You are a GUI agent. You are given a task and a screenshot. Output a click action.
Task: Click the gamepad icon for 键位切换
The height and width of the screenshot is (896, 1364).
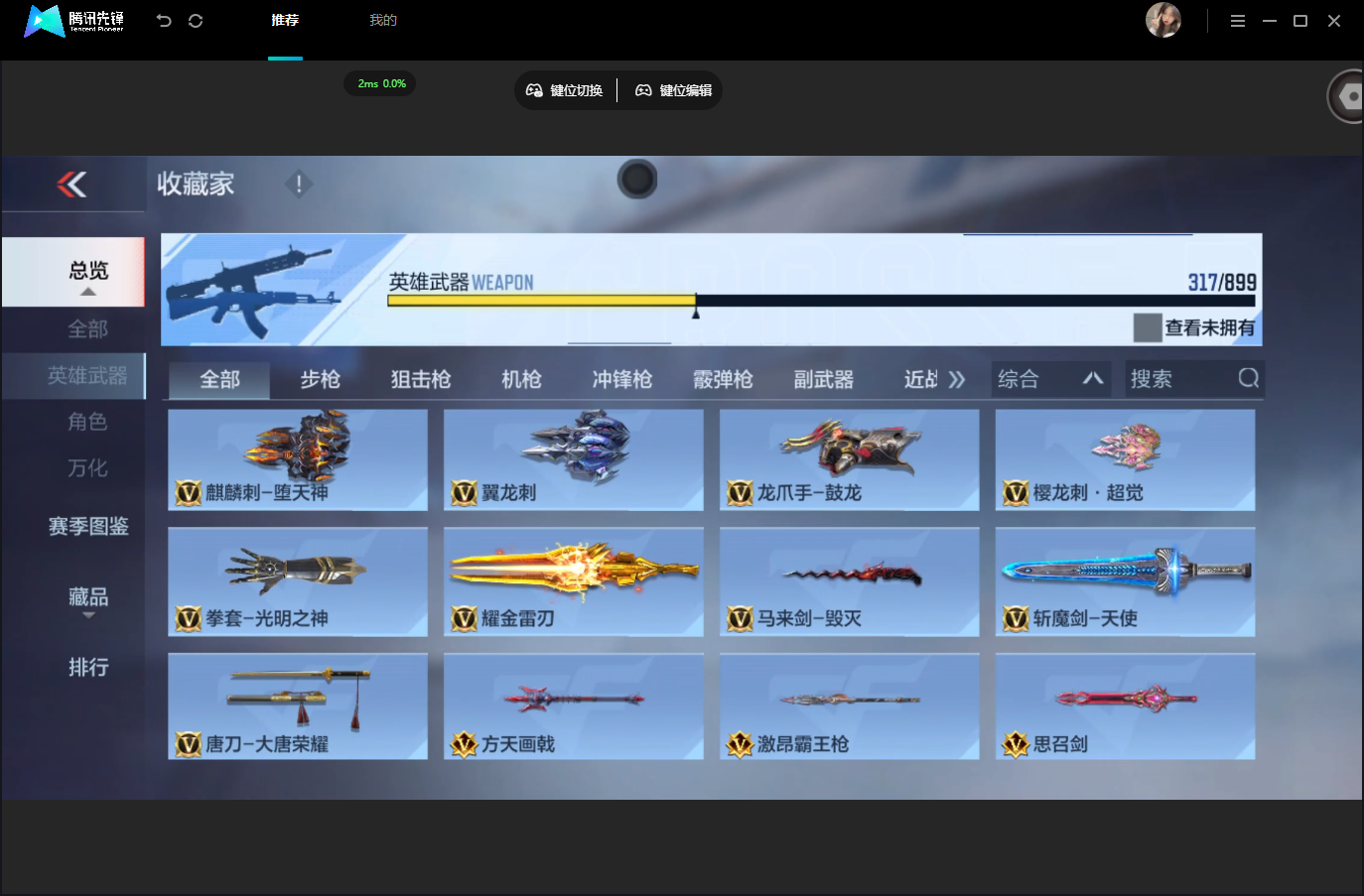point(534,90)
